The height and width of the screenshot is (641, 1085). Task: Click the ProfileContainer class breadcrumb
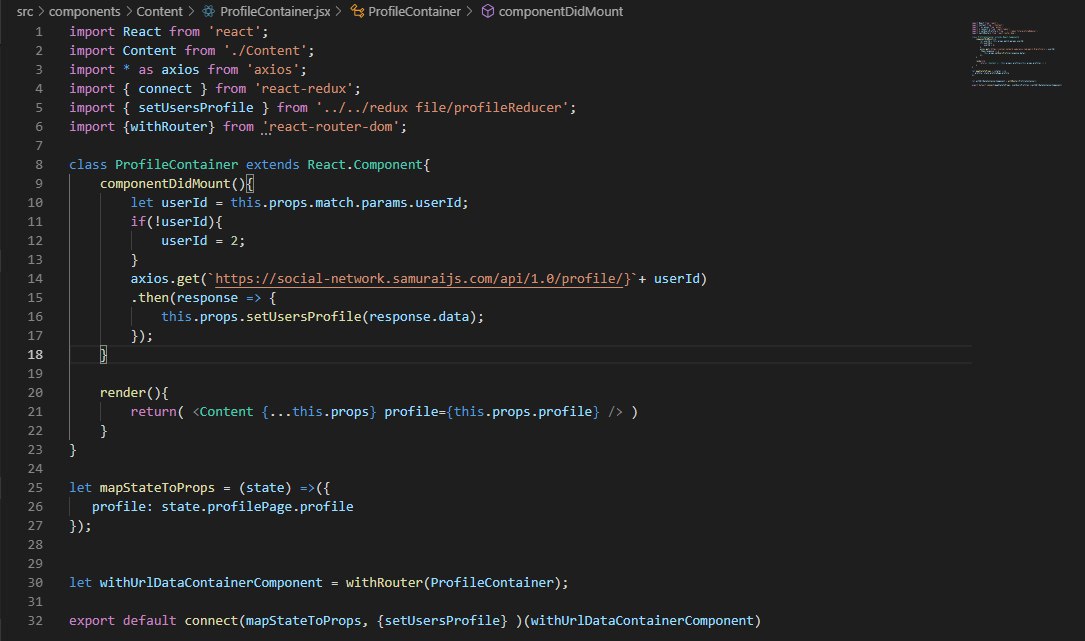click(x=414, y=11)
